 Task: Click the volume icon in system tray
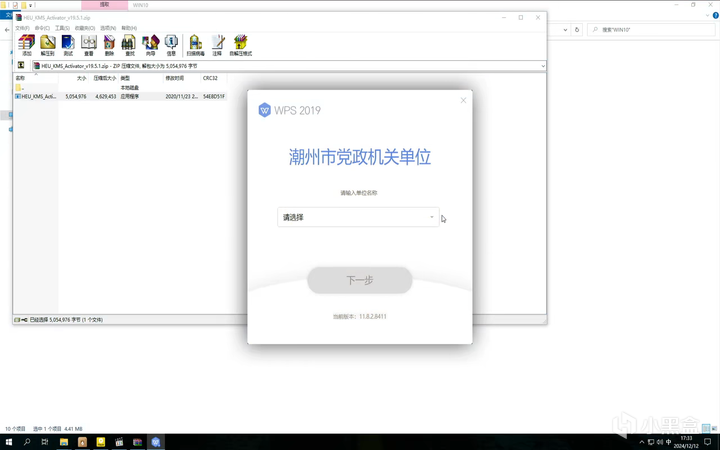pos(660,442)
